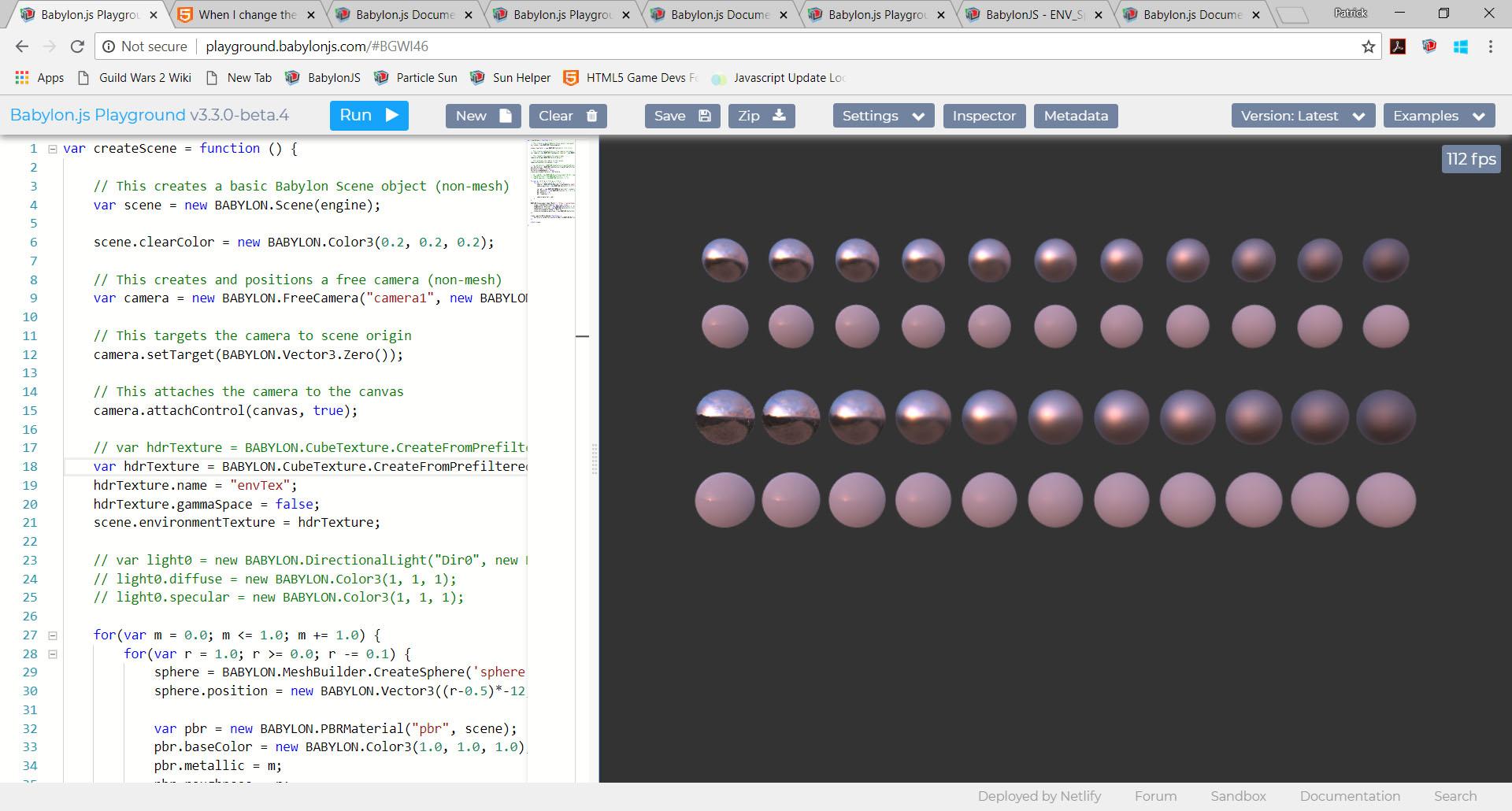Click the last sphere in bottom row
This screenshot has width=1512, height=811.
[x=1386, y=500]
